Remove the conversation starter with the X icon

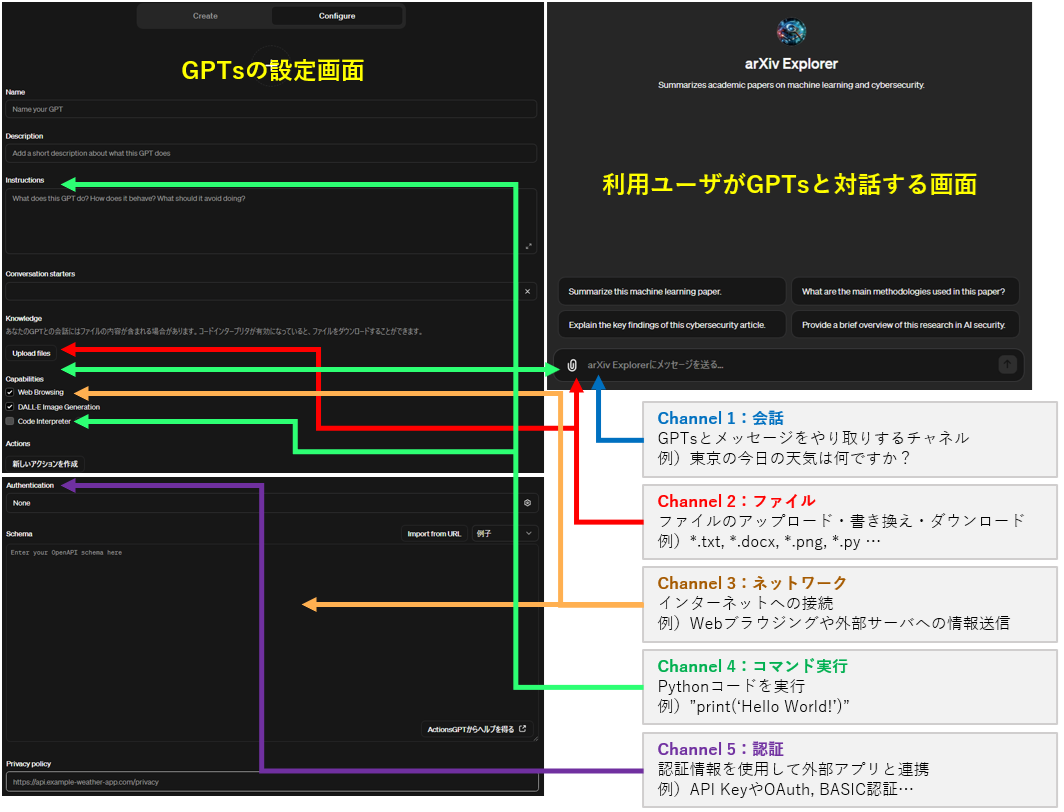[527, 291]
